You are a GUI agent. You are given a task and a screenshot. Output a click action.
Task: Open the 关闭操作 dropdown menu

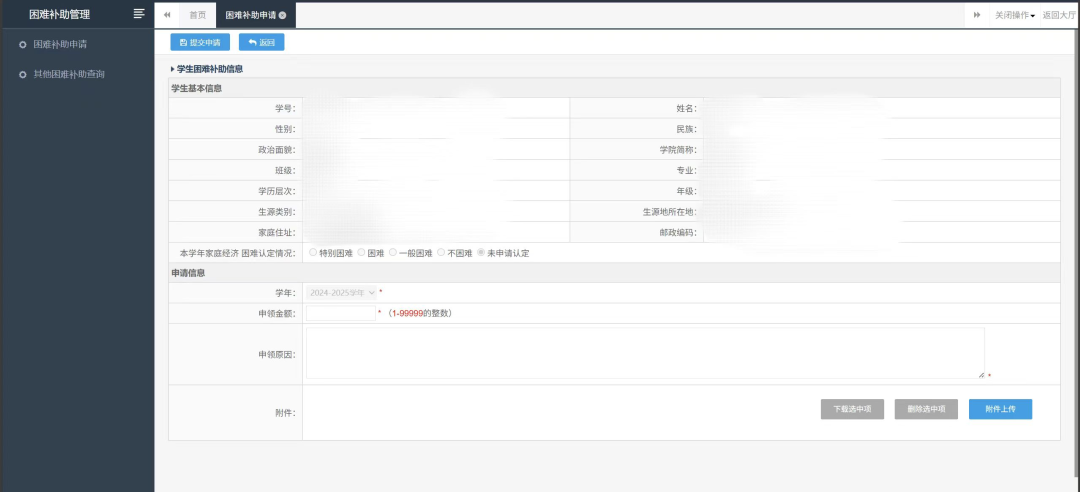coord(1015,15)
